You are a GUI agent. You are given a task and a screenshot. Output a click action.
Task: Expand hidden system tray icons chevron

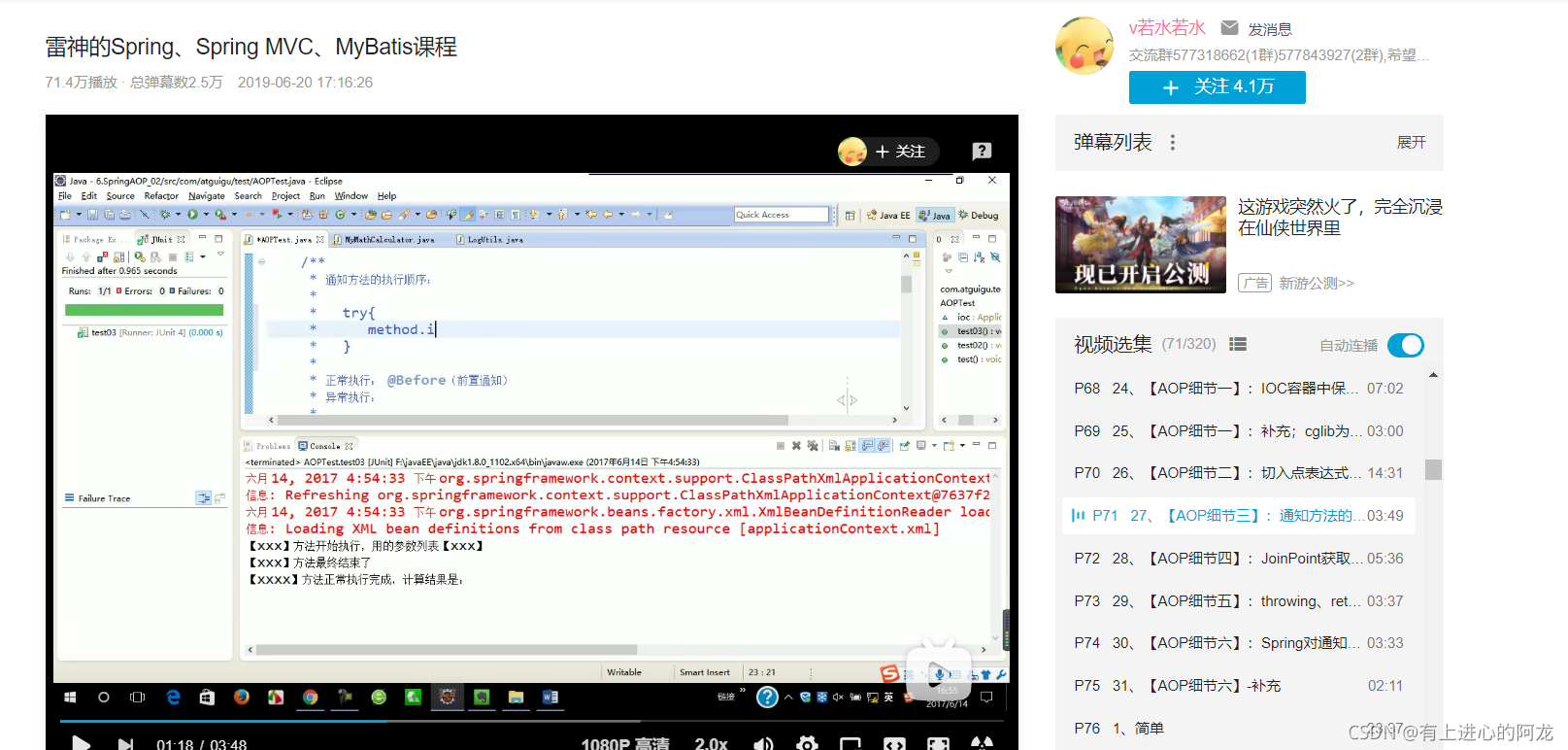coord(788,697)
